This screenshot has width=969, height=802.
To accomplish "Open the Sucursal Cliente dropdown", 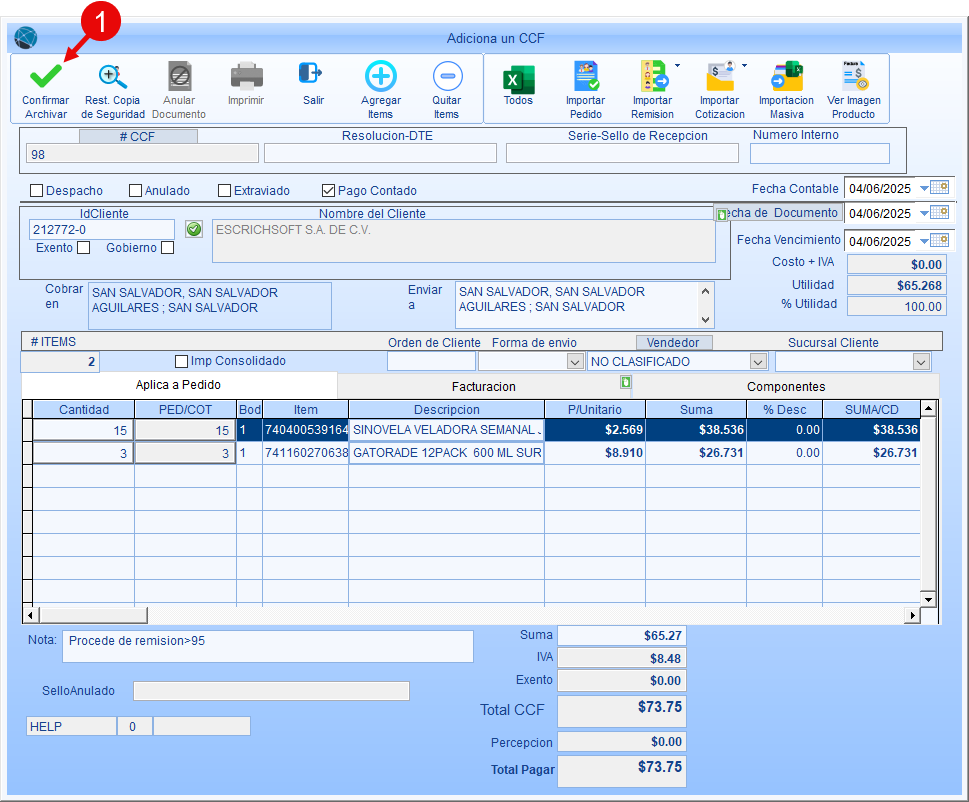I will pos(921,362).
